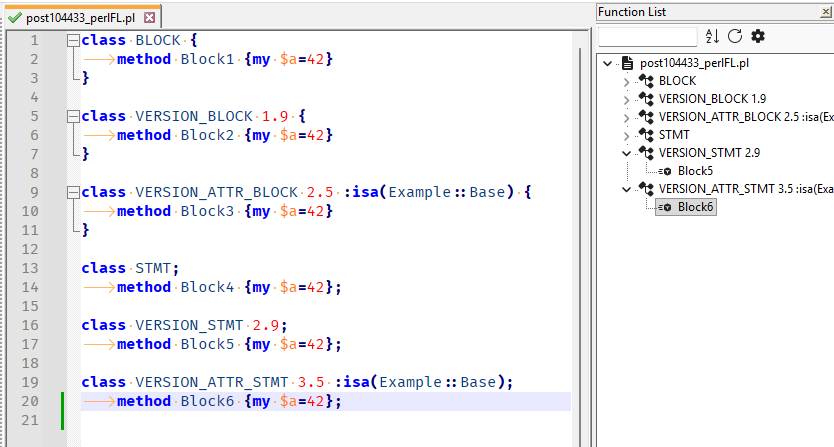The width and height of the screenshot is (834, 447).
Task: Toggle fold marker at line 9 VERSION_ATTR_BLOCK
Action: point(73,193)
